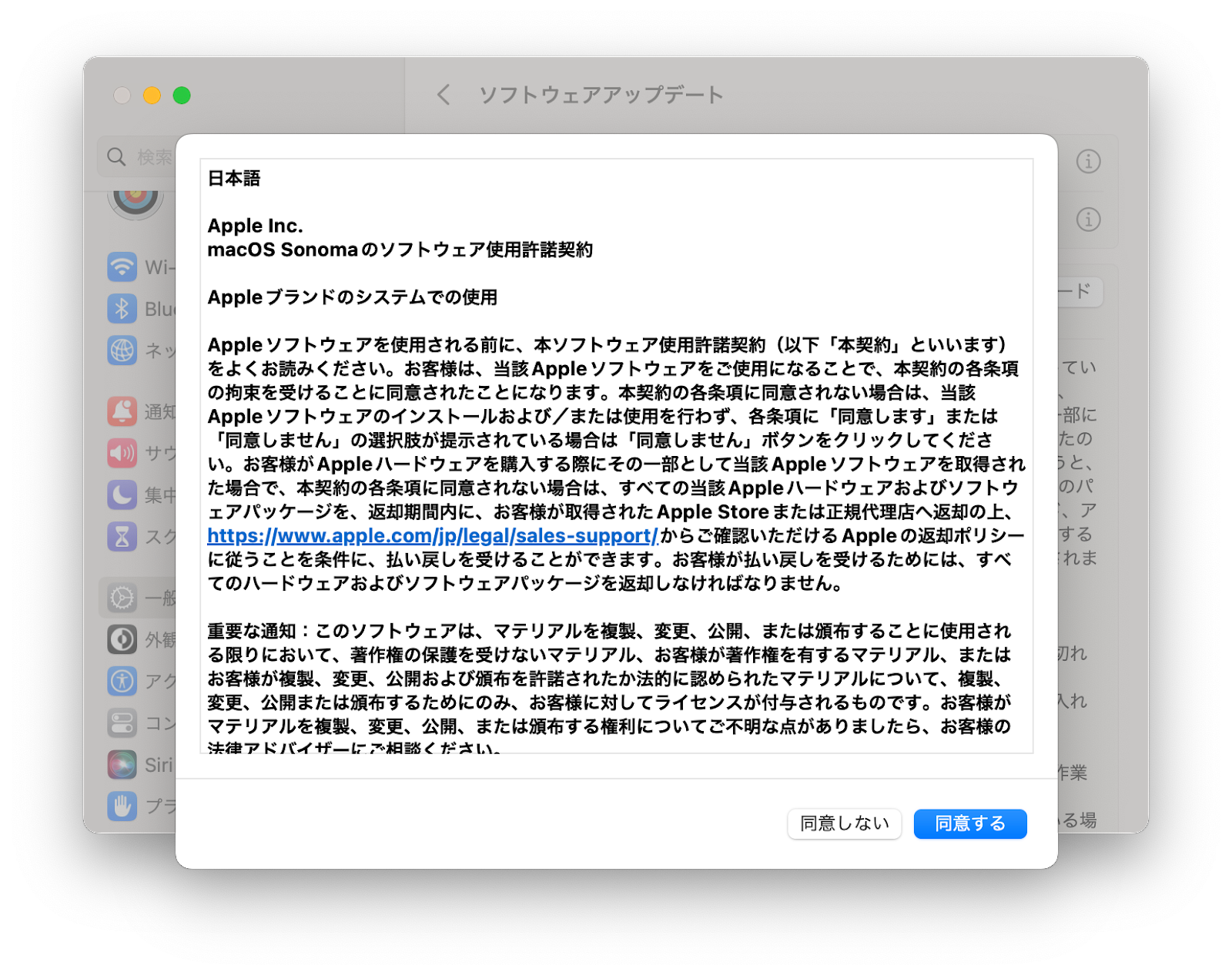Go back with the chevron arrow
Screen dimensions: 1232x979
click(x=443, y=95)
